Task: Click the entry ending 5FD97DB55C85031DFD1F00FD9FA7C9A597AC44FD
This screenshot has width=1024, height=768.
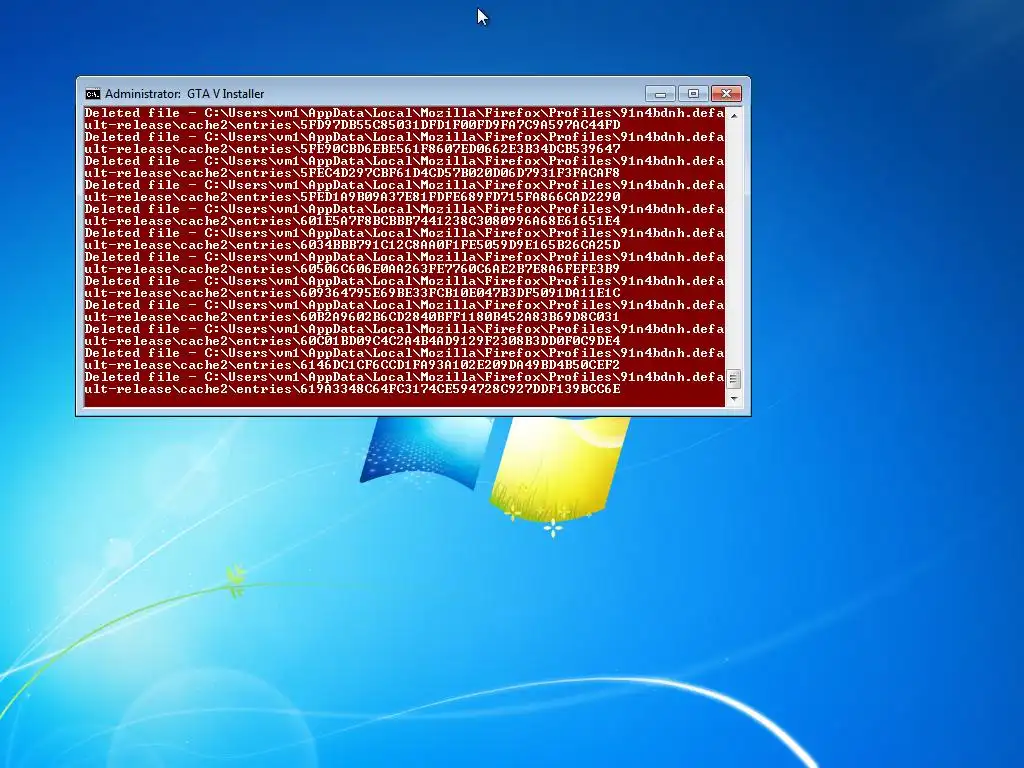Action: click(404, 119)
